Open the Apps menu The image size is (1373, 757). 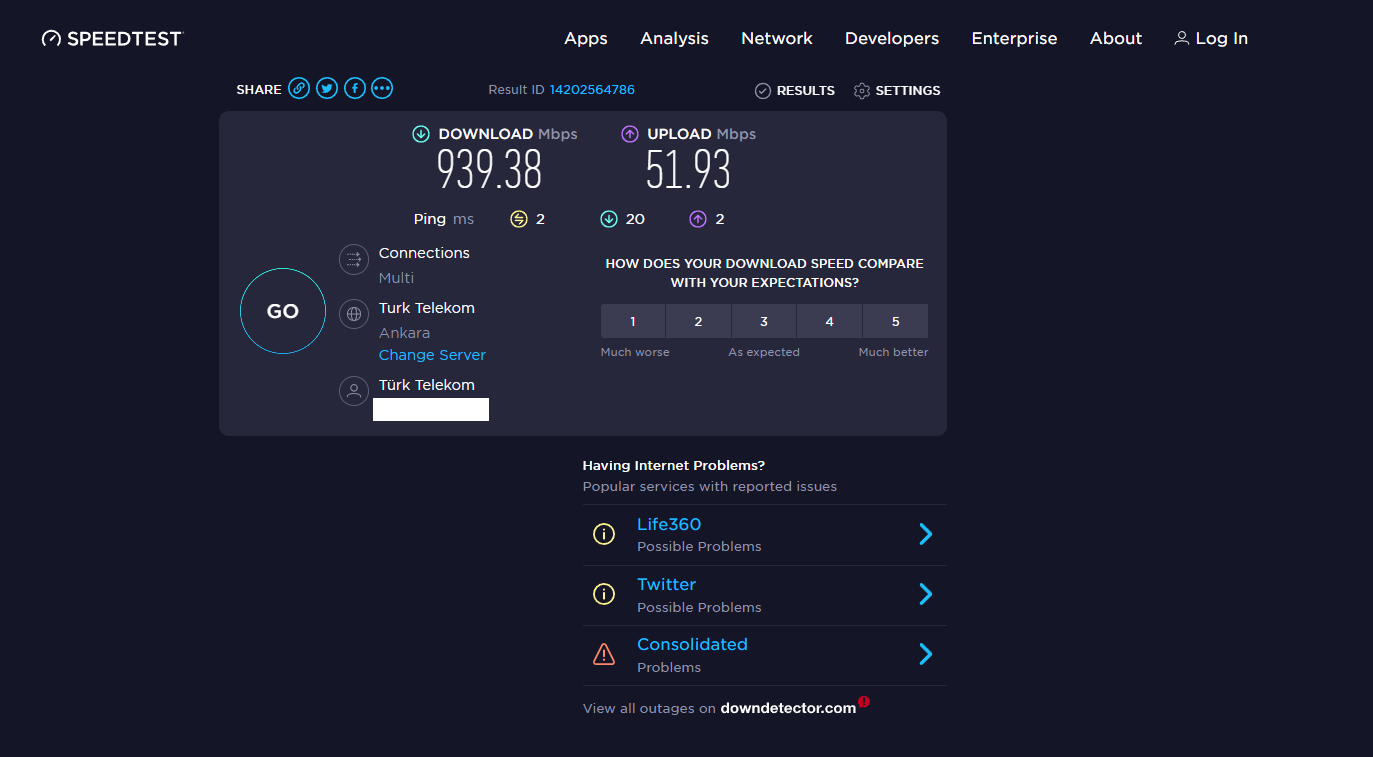coord(586,39)
